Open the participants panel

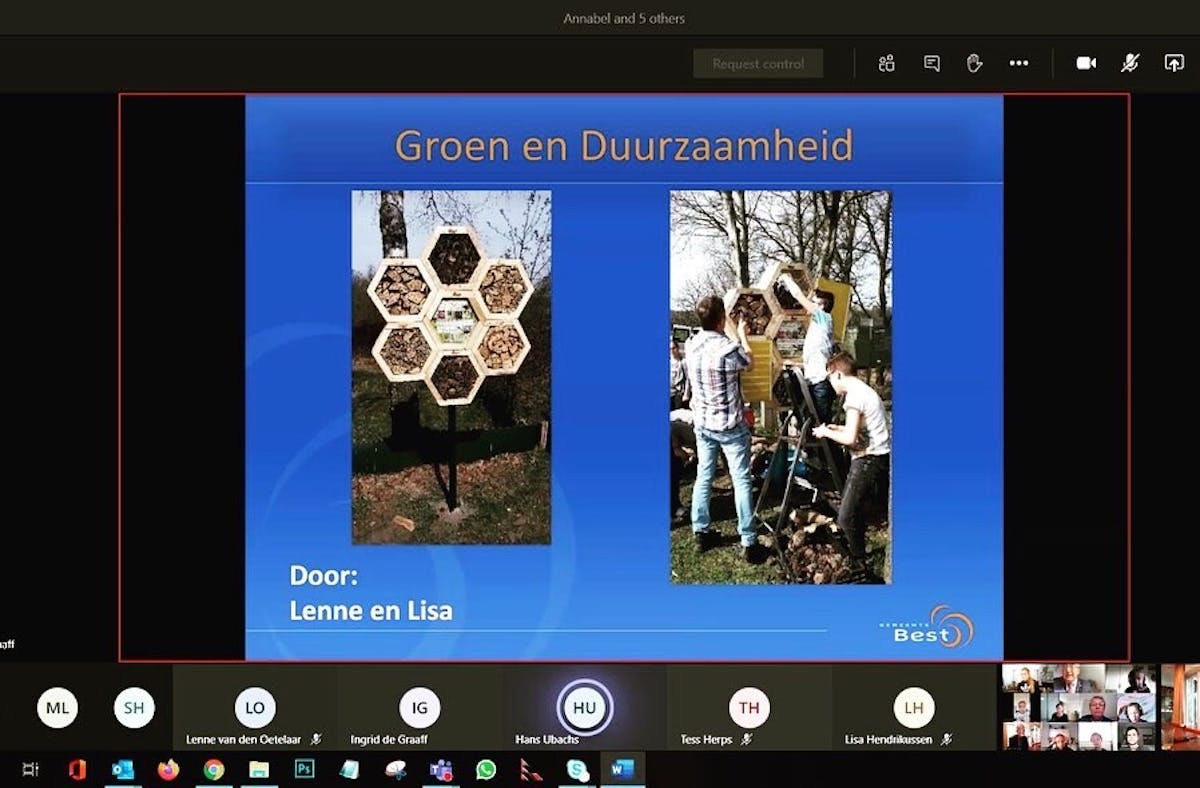click(x=886, y=63)
